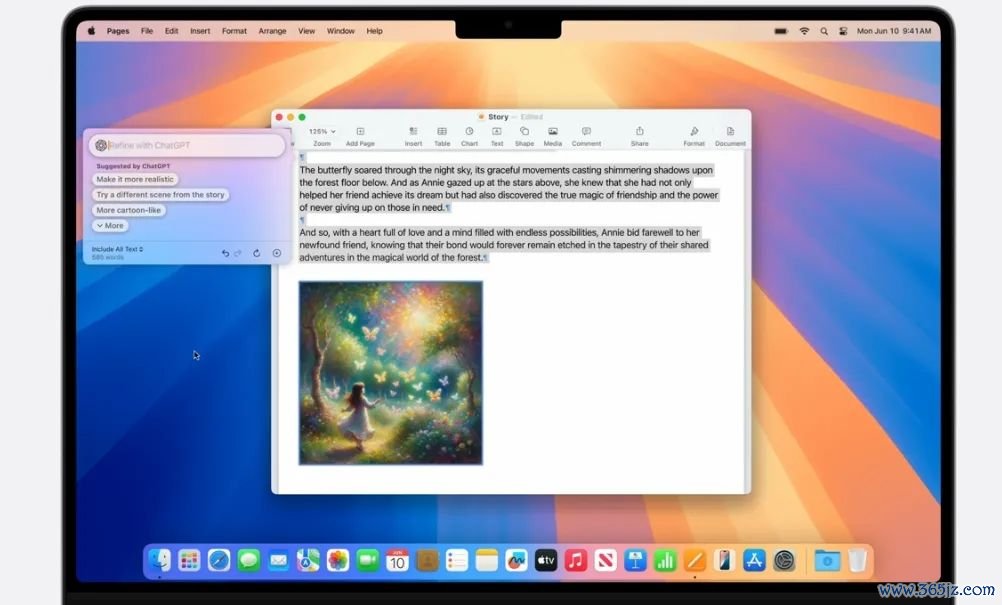Open the Format menu in menu bar
This screenshot has height=605, width=1002.
[234, 31]
